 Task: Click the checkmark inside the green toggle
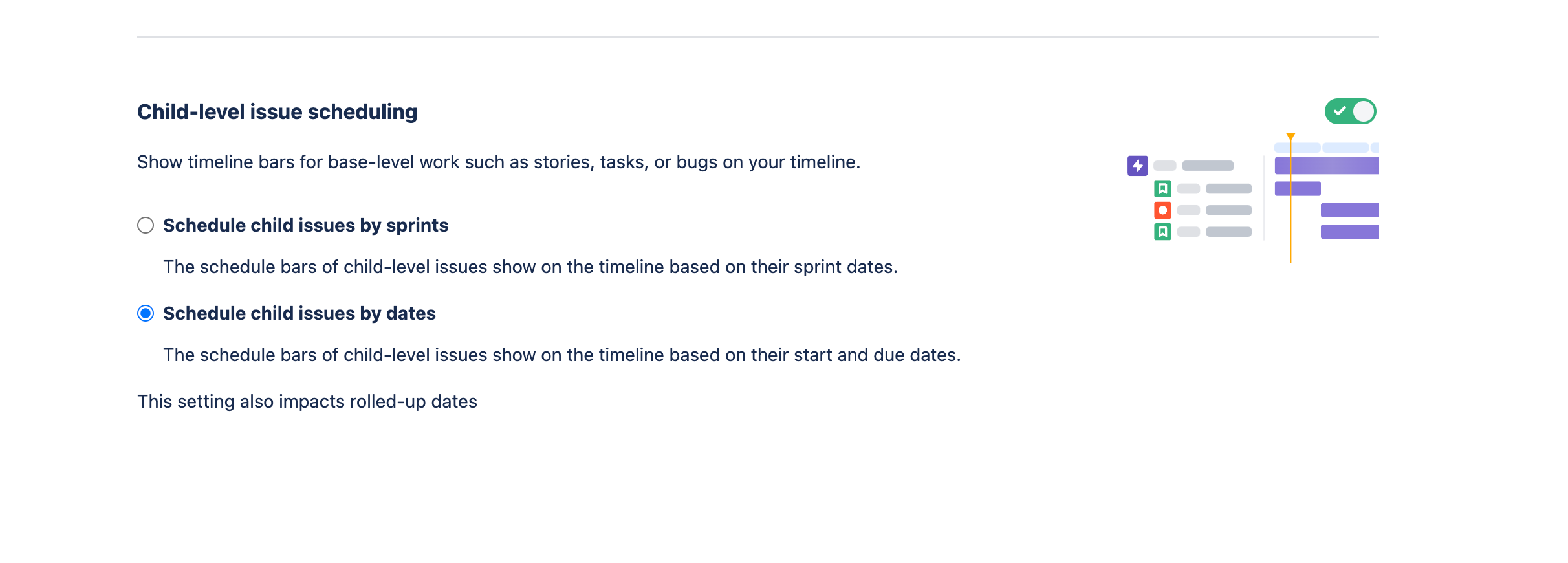coord(1339,111)
